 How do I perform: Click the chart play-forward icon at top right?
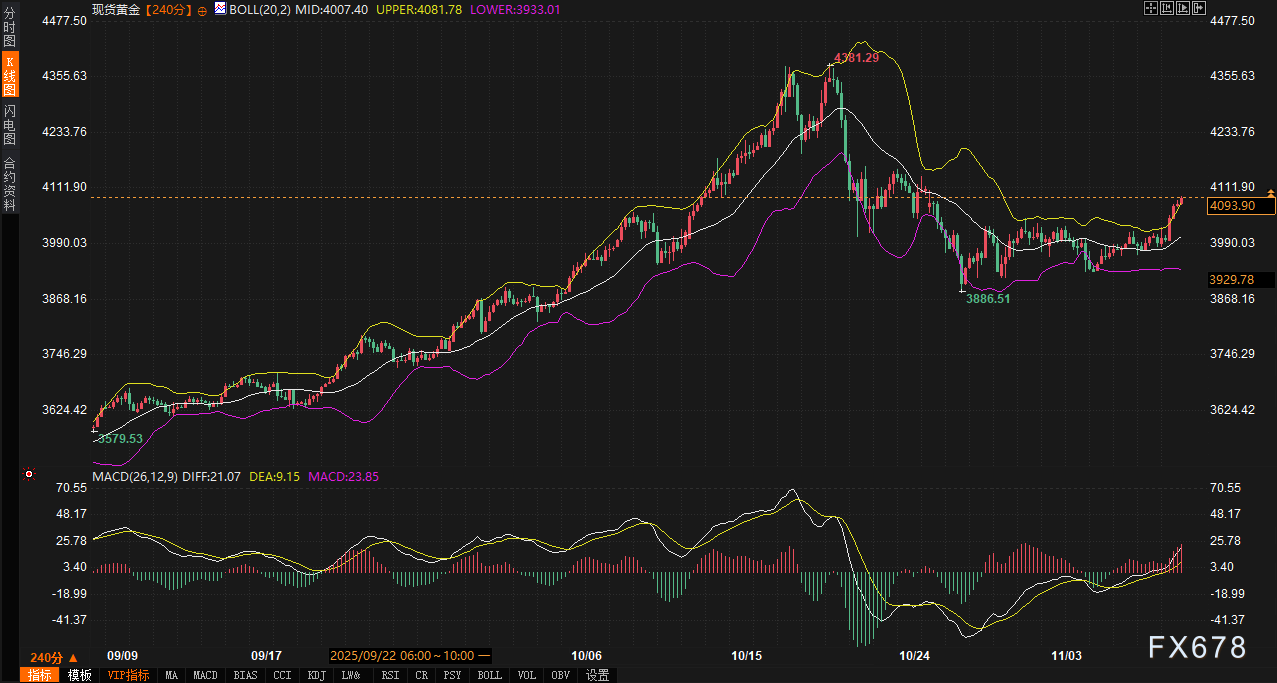point(1183,8)
